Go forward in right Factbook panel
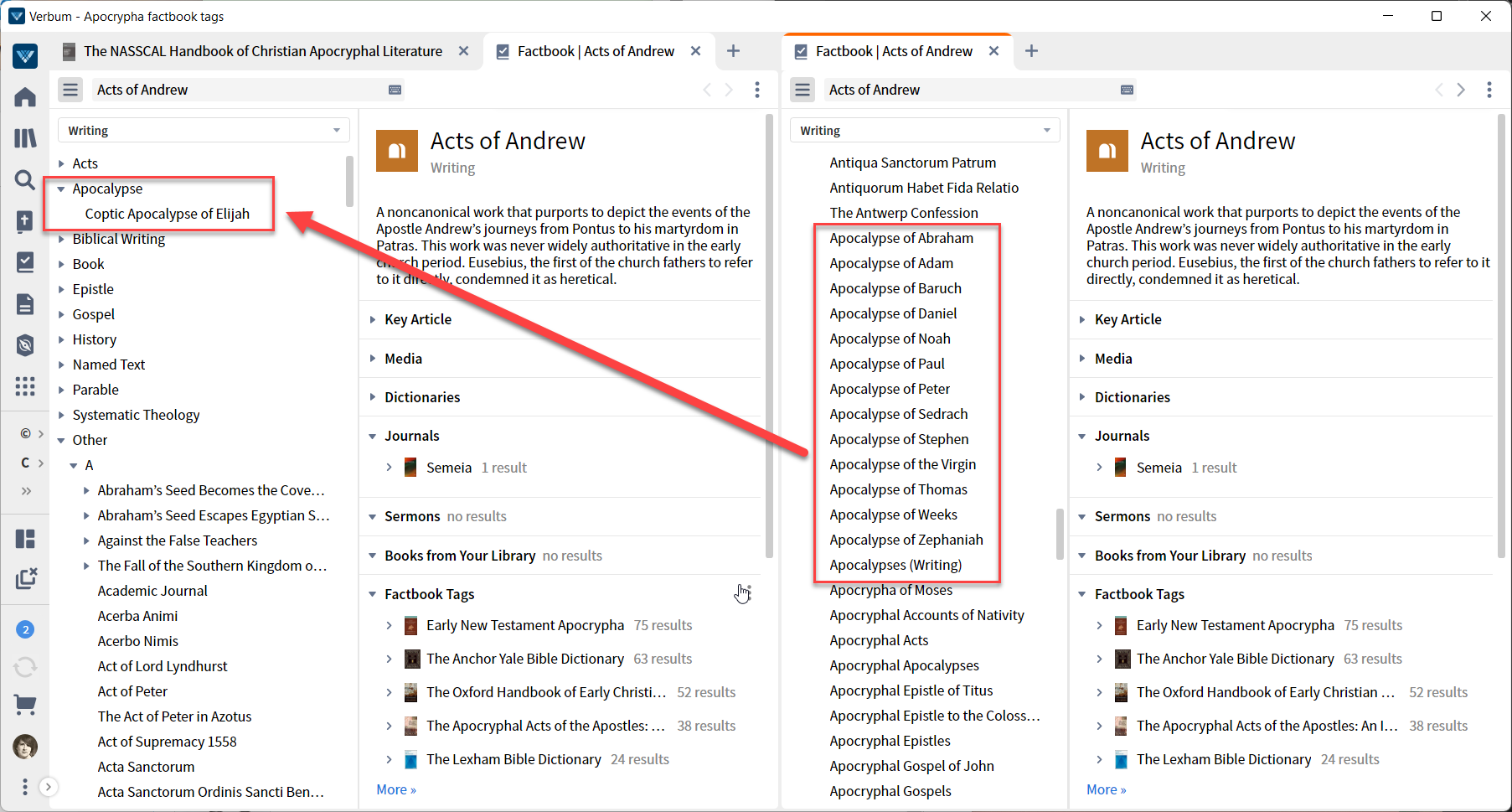 coord(1461,90)
